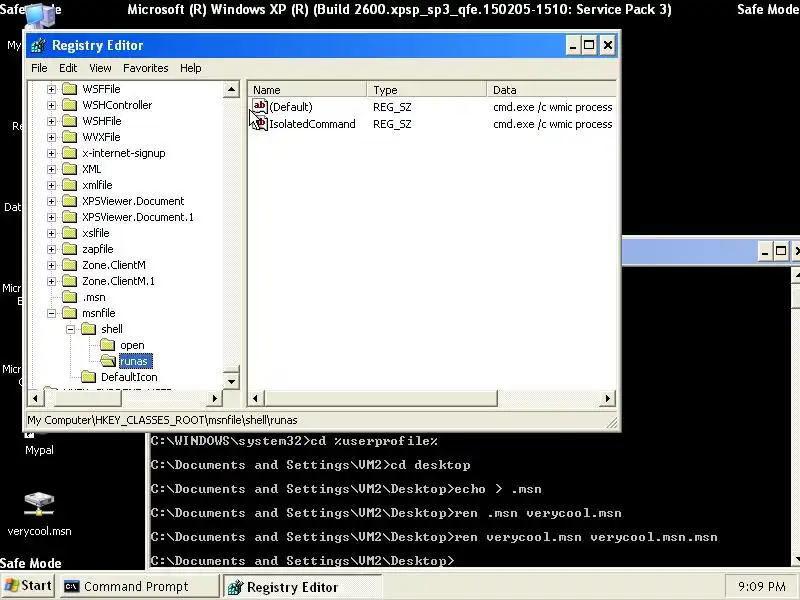This screenshot has height=600, width=800.
Task: Expand the XML key
Action: (52, 169)
